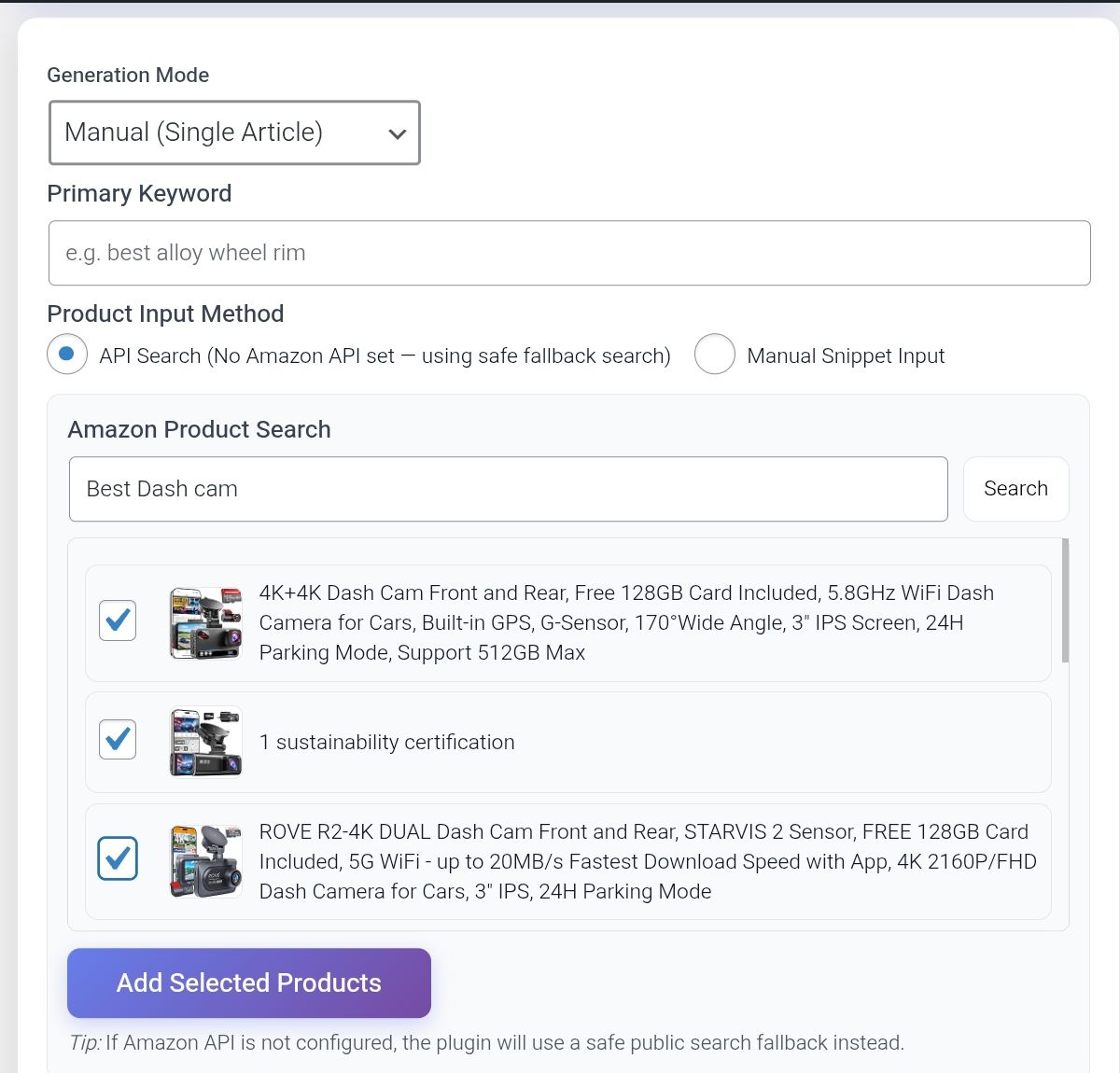The width and height of the screenshot is (1120, 1073).
Task: Deselect the ROVE R2-4K DUAL checkbox
Action: point(118,858)
